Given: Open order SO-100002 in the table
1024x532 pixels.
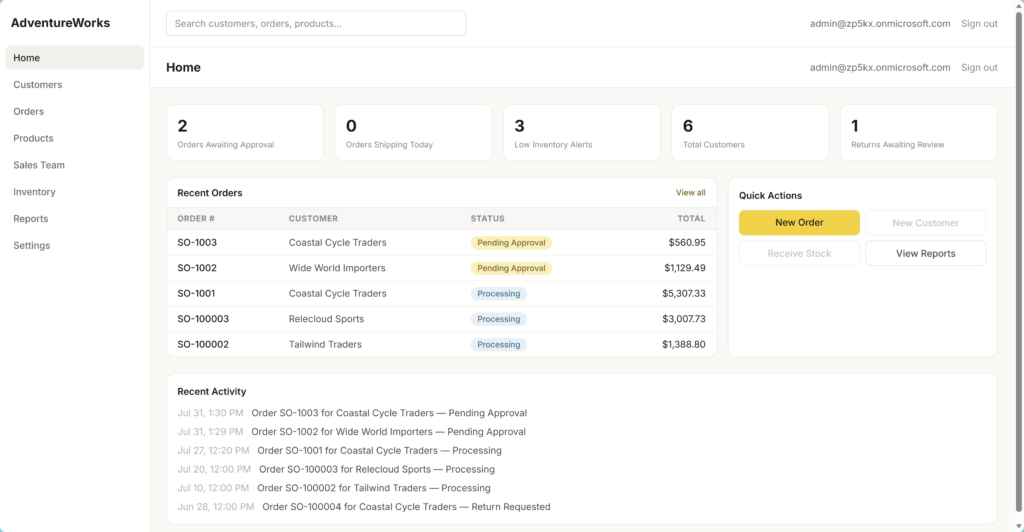Looking at the screenshot, I should point(203,344).
